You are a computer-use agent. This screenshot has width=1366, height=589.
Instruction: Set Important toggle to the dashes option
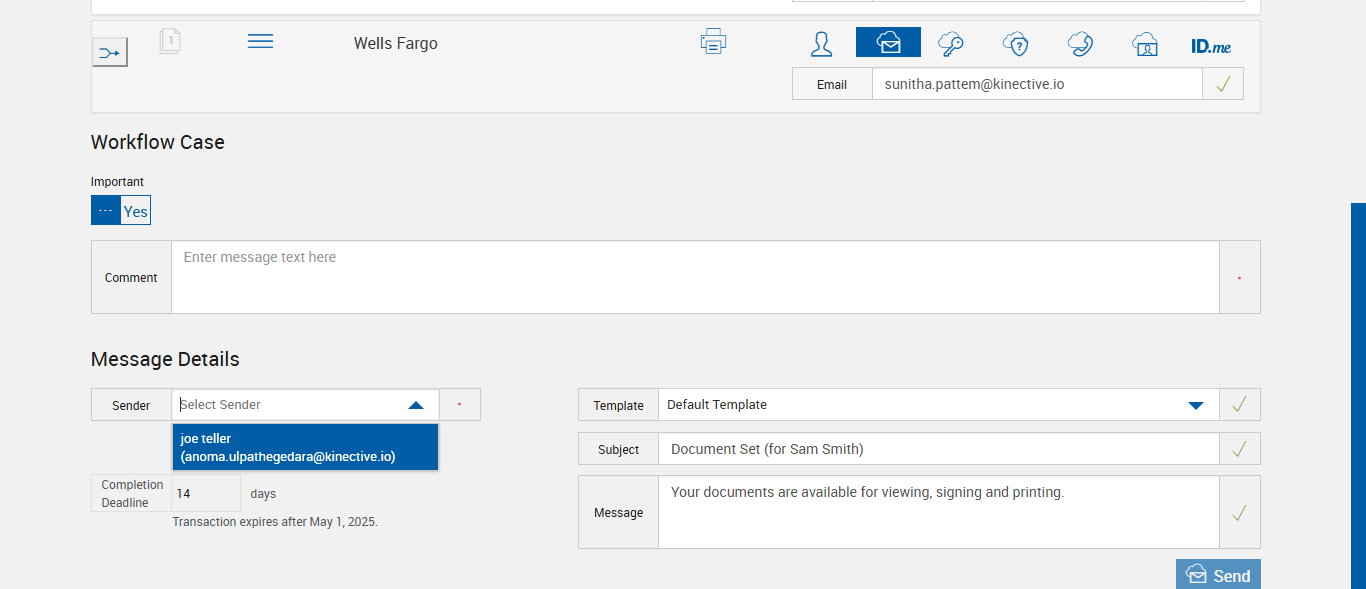point(106,211)
